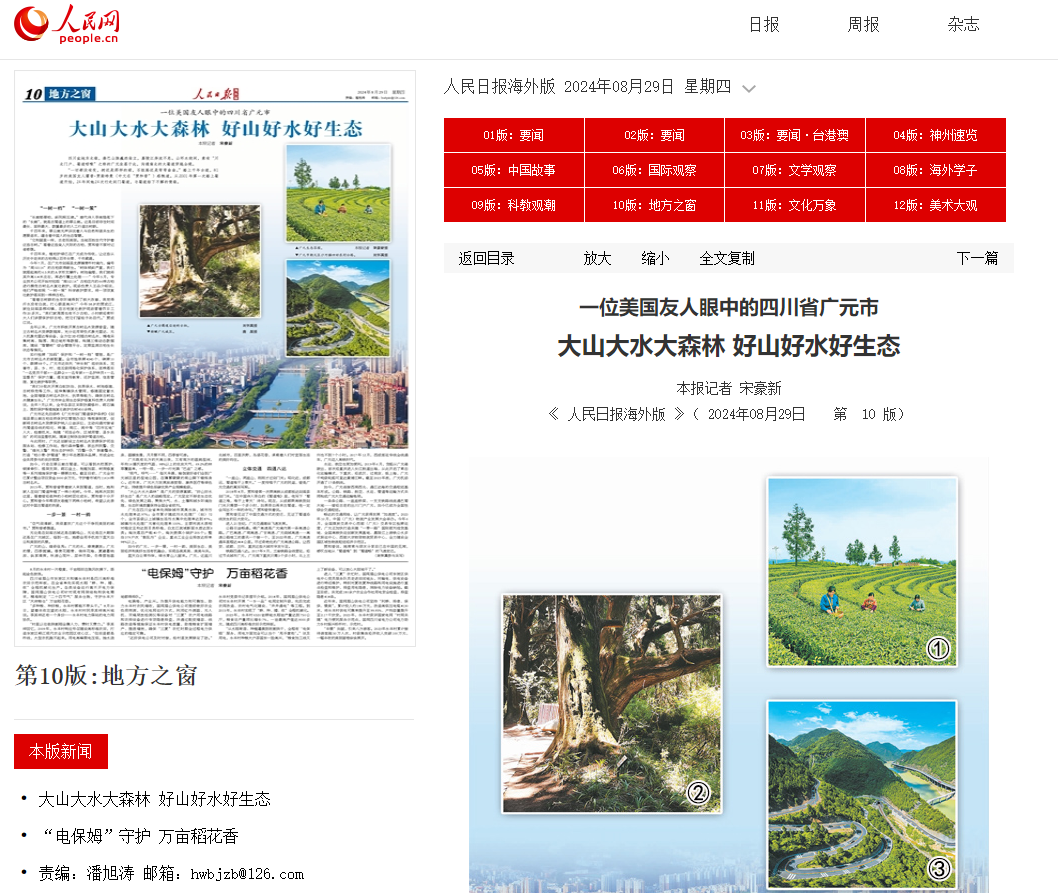
Task: Go to 09版：科教观潮
Action: coord(513,205)
